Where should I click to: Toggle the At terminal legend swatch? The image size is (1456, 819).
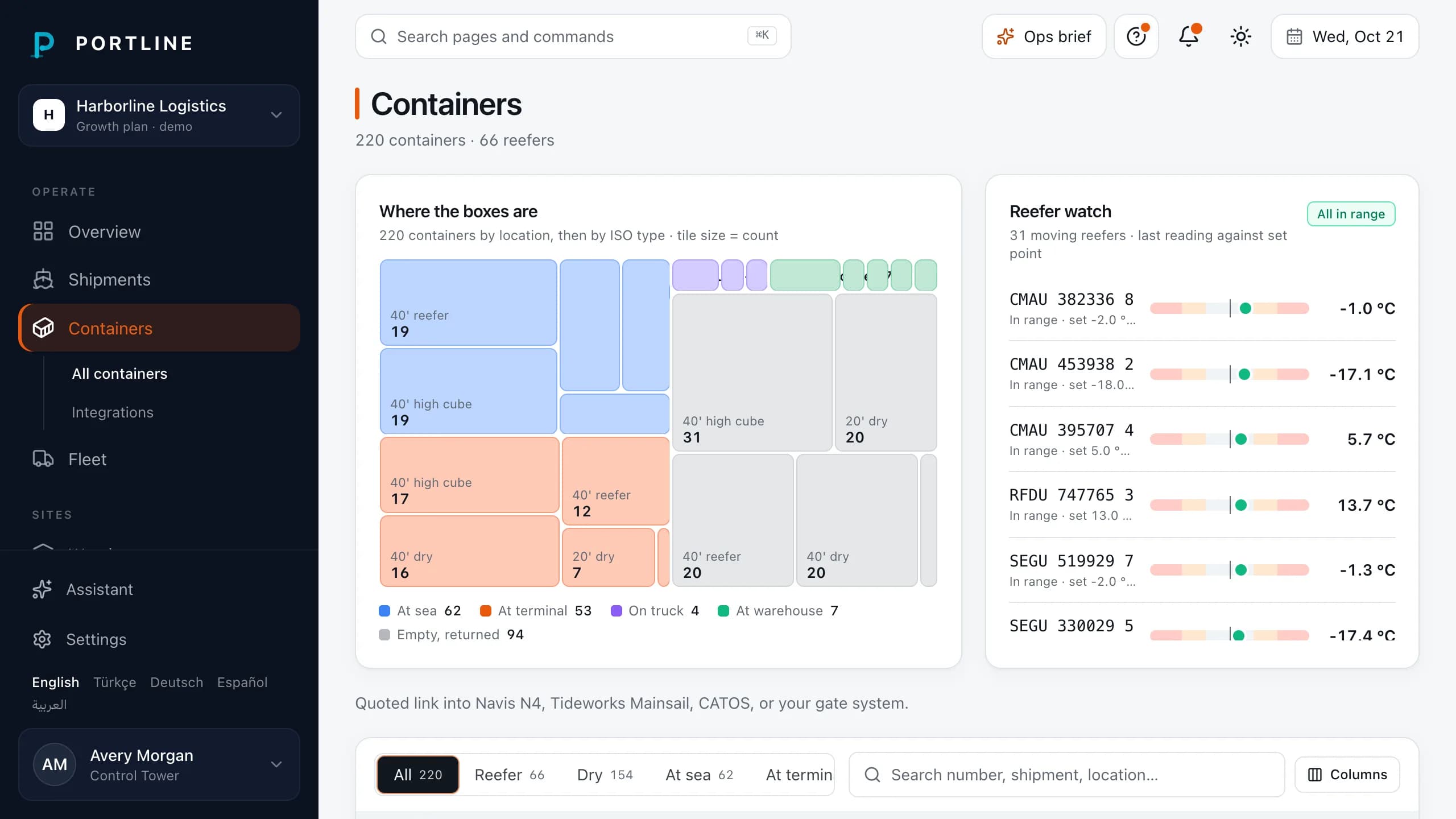[486, 611]
